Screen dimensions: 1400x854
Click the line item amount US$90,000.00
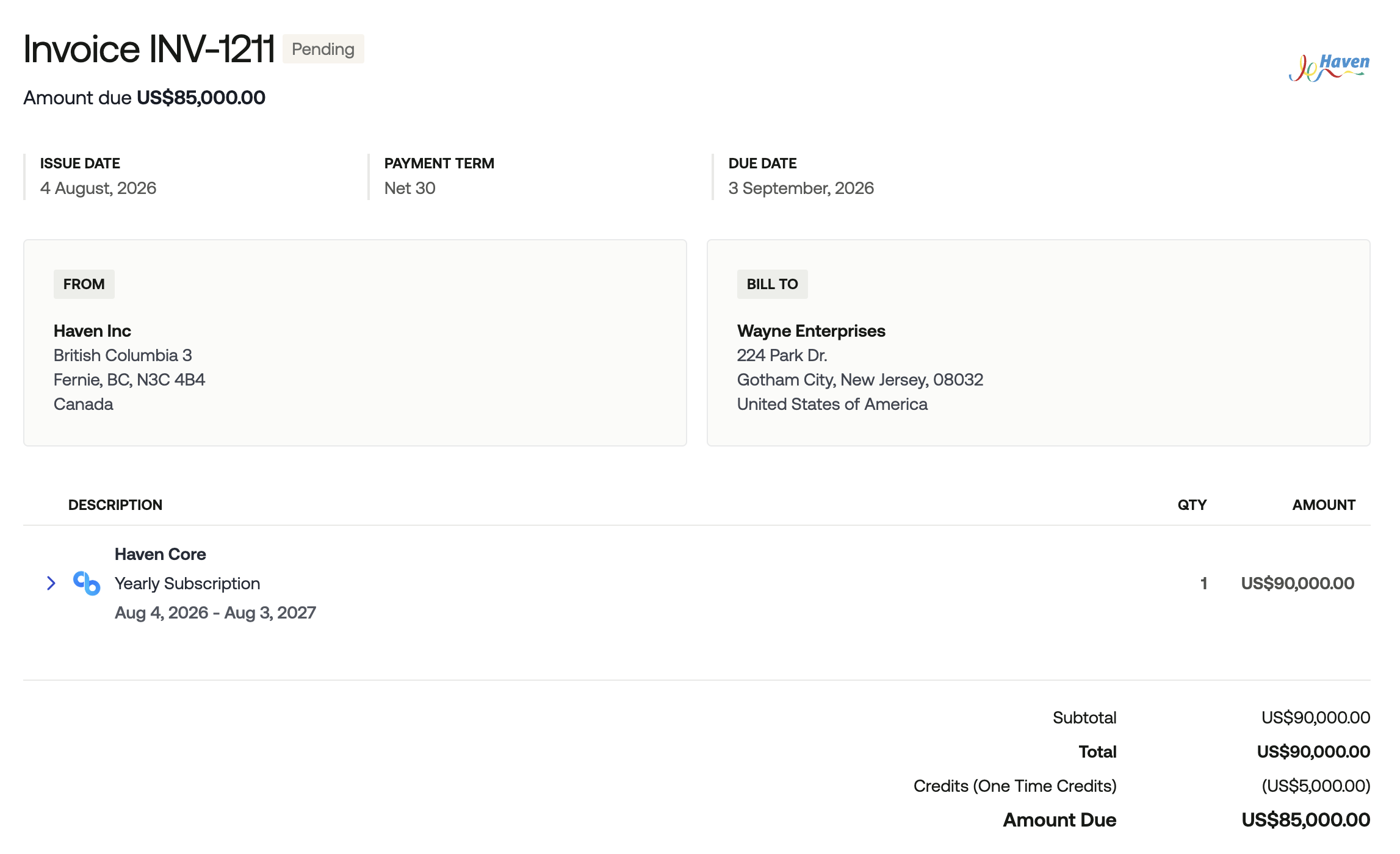[1297, 583]
